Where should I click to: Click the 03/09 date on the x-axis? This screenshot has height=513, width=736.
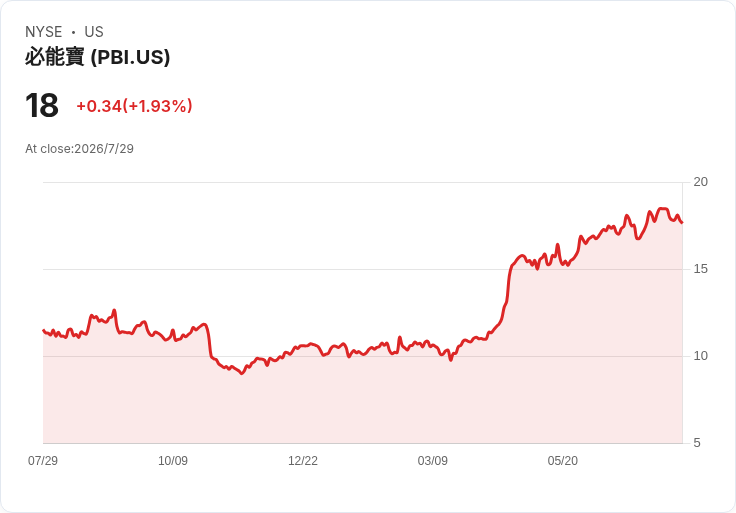click(x=432, y=460)
